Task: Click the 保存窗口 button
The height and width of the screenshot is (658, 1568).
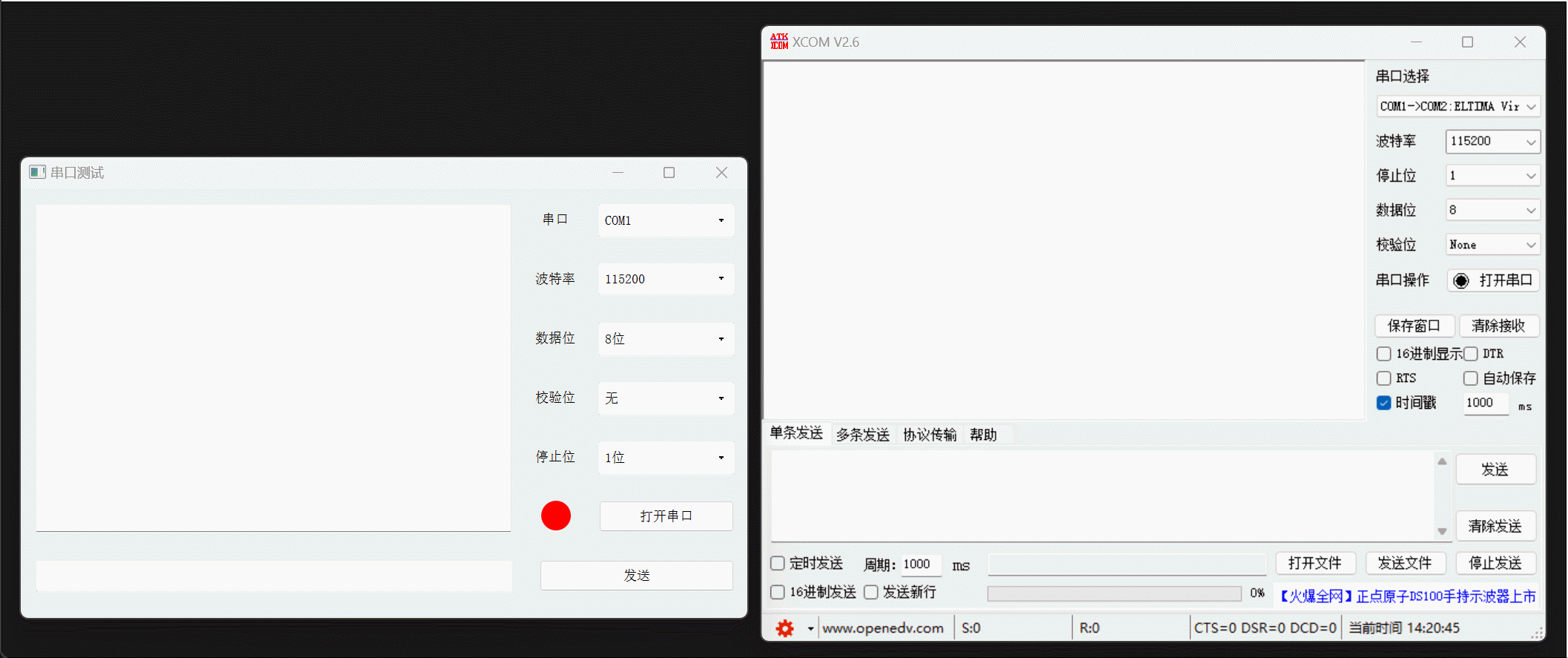Action: (x=1415, y=326)
